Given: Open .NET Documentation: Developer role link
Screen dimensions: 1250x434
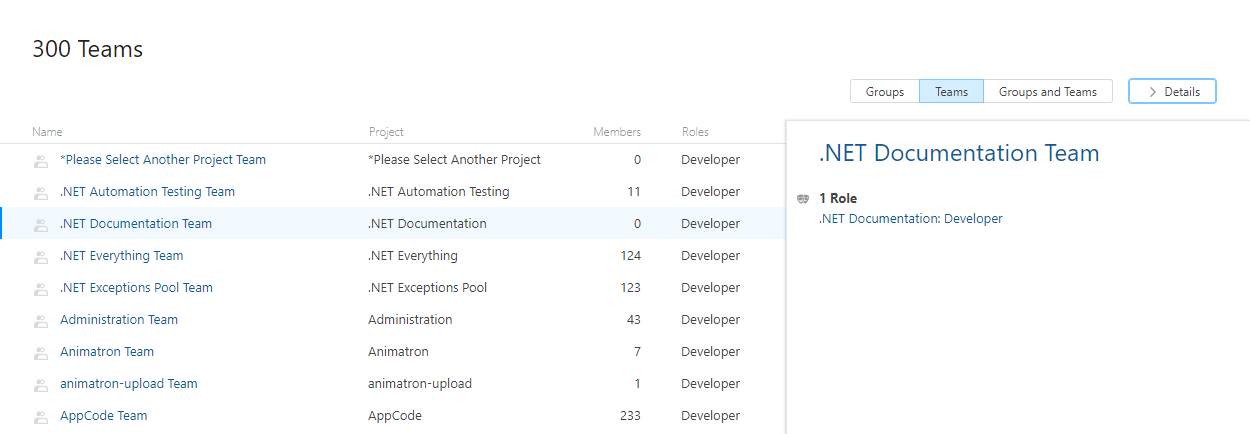Looking at the screenshot, I should 910,219.
